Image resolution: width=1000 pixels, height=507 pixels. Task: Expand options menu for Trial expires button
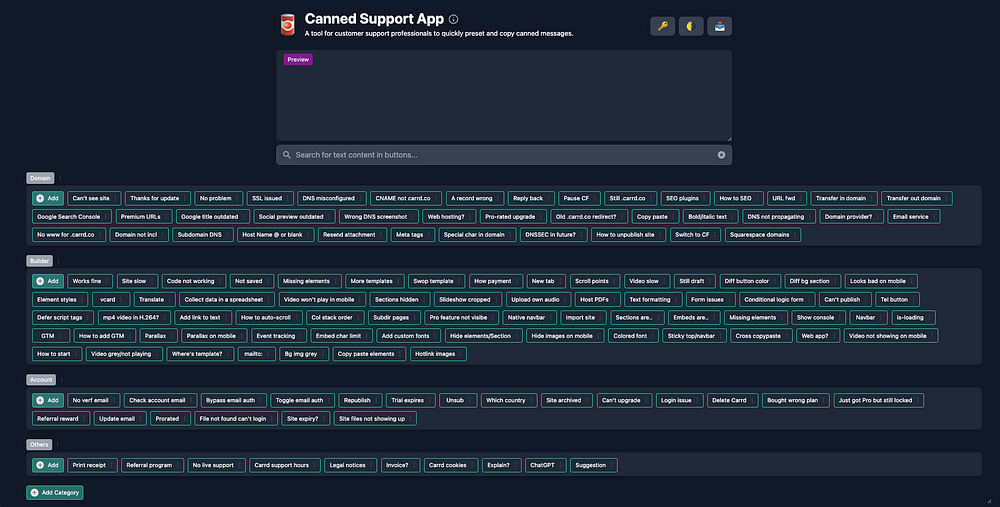430,400
